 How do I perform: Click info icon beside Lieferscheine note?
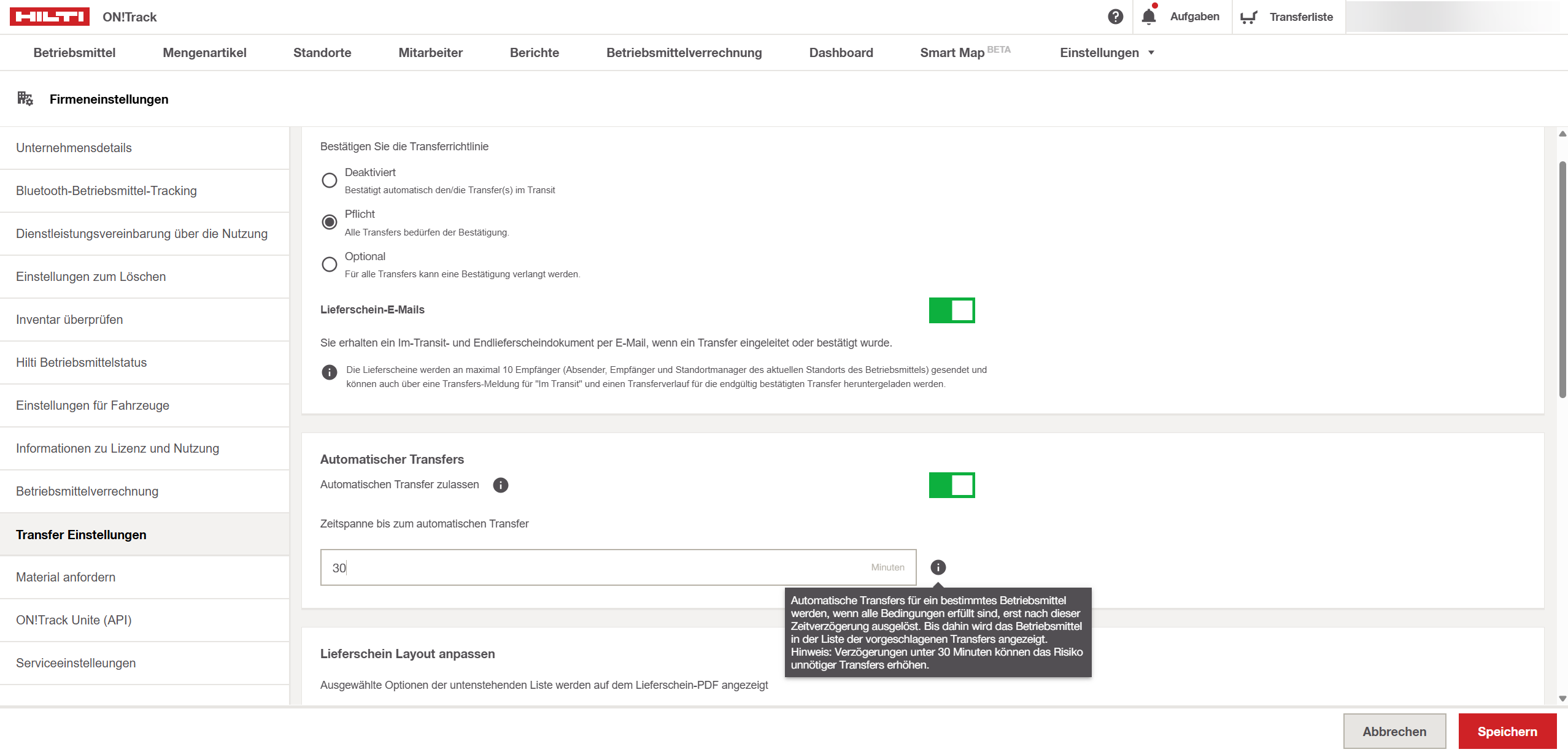coord(330,372)
